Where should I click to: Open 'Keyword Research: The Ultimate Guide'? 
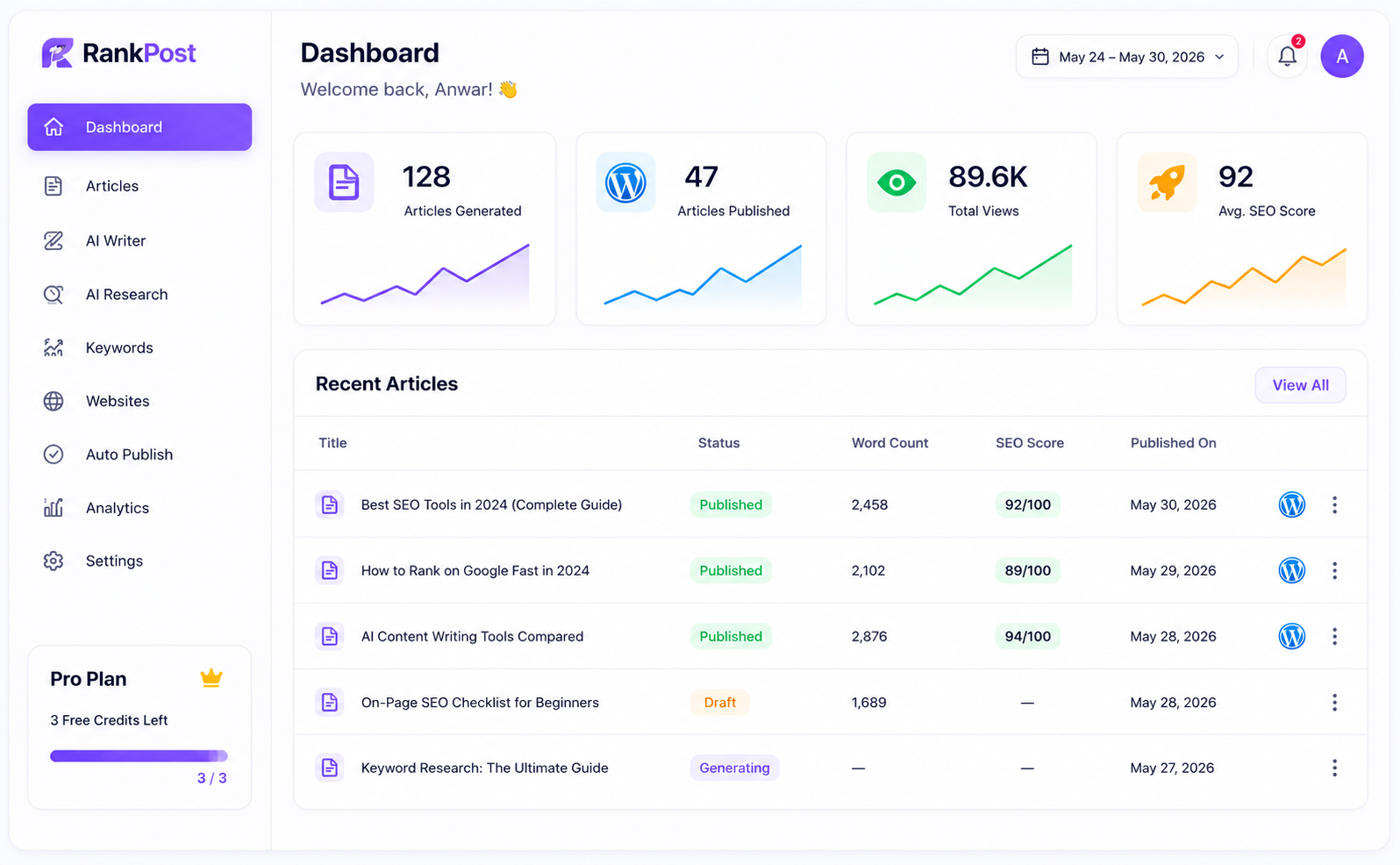pos(484,768)
